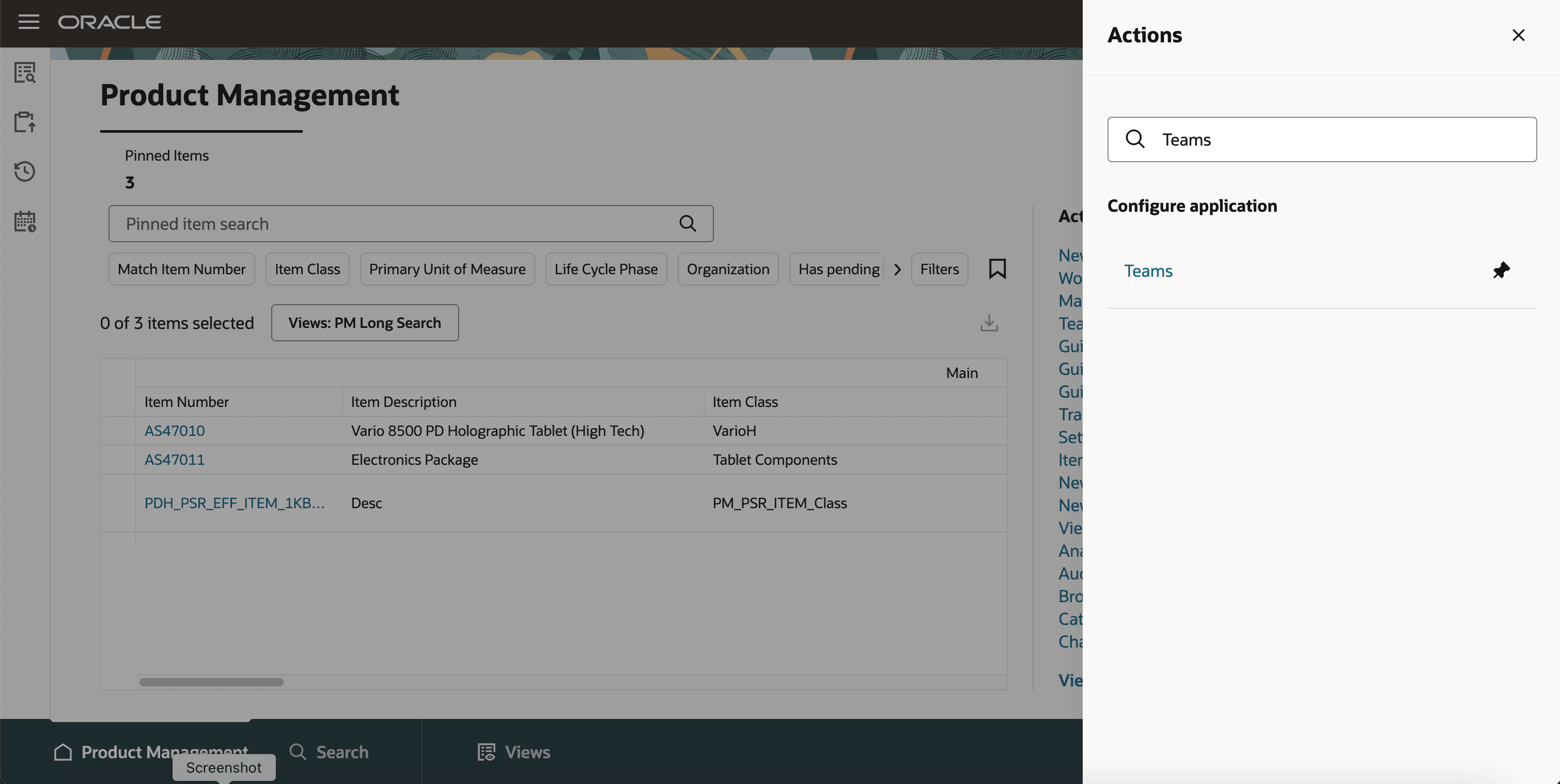Open the Organization filter chip
The height and width of the screenshot is (784, 1560).
(x=728, y=269)
